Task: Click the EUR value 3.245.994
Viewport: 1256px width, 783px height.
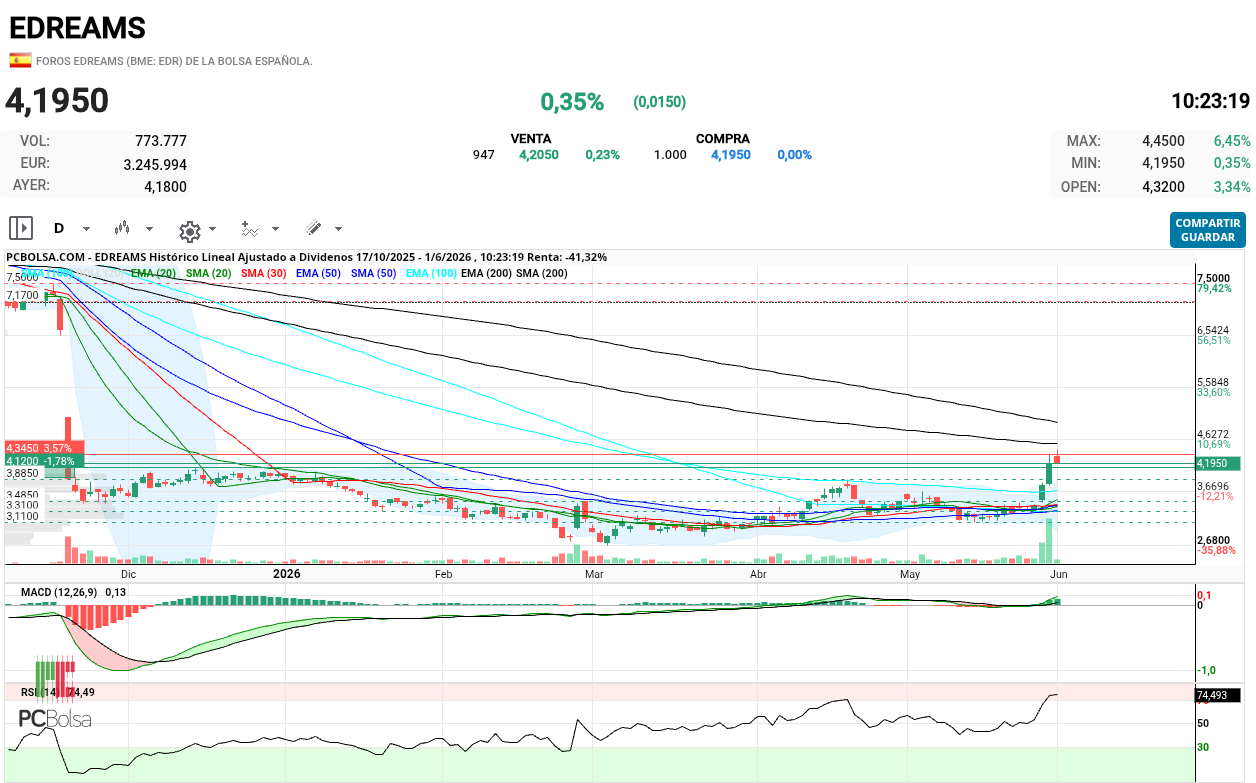Action: tap(155, 164)
